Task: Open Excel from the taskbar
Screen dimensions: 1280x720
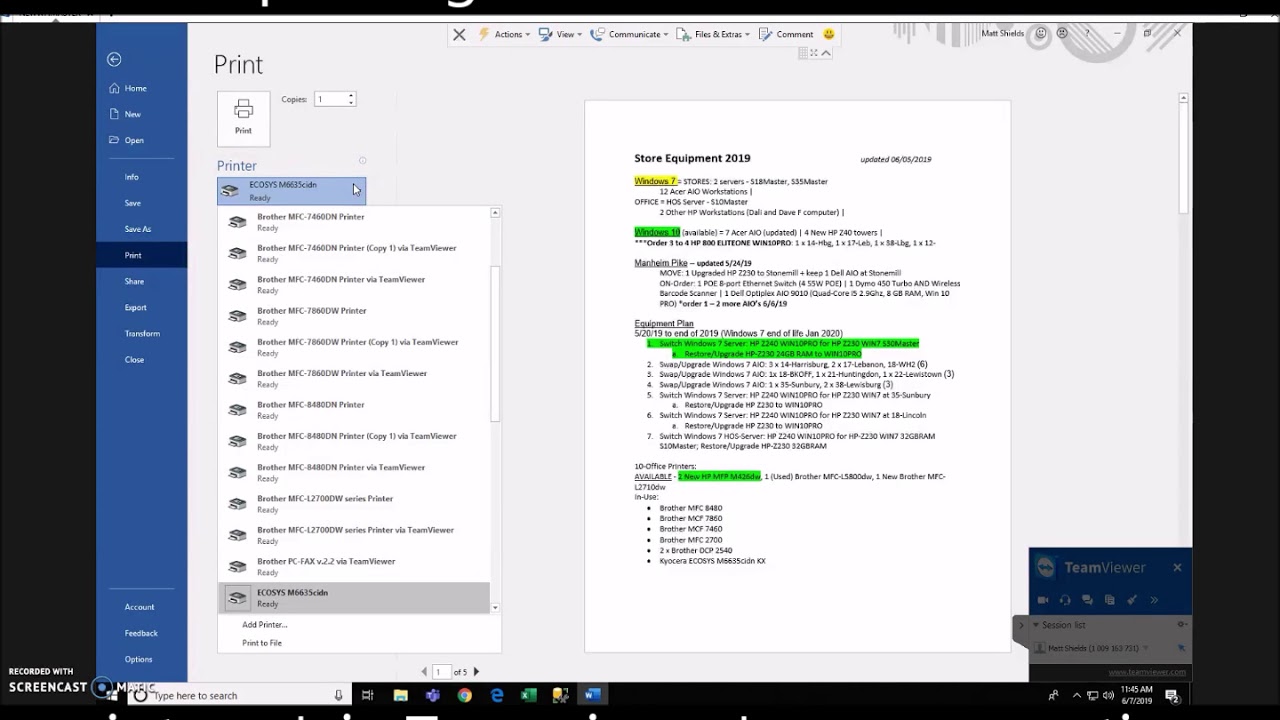Action: click(x=529, y=695)
